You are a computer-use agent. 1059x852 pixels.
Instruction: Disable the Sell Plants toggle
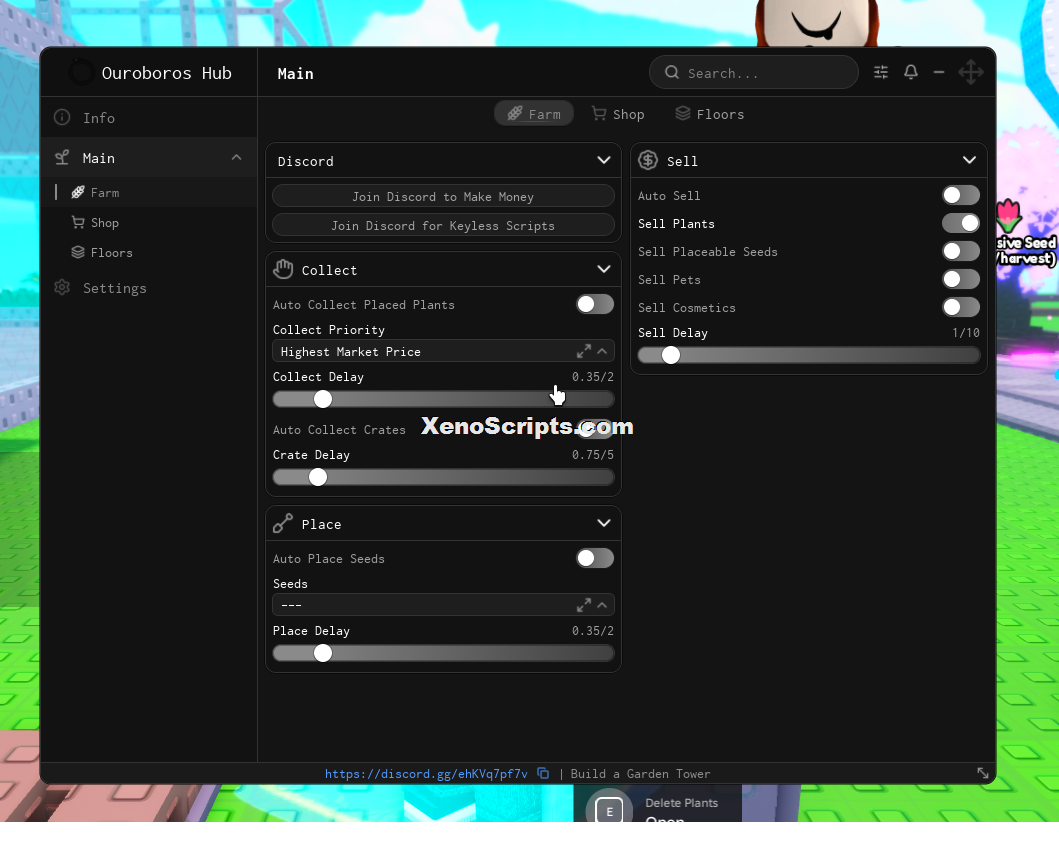(x=960, y=223)
